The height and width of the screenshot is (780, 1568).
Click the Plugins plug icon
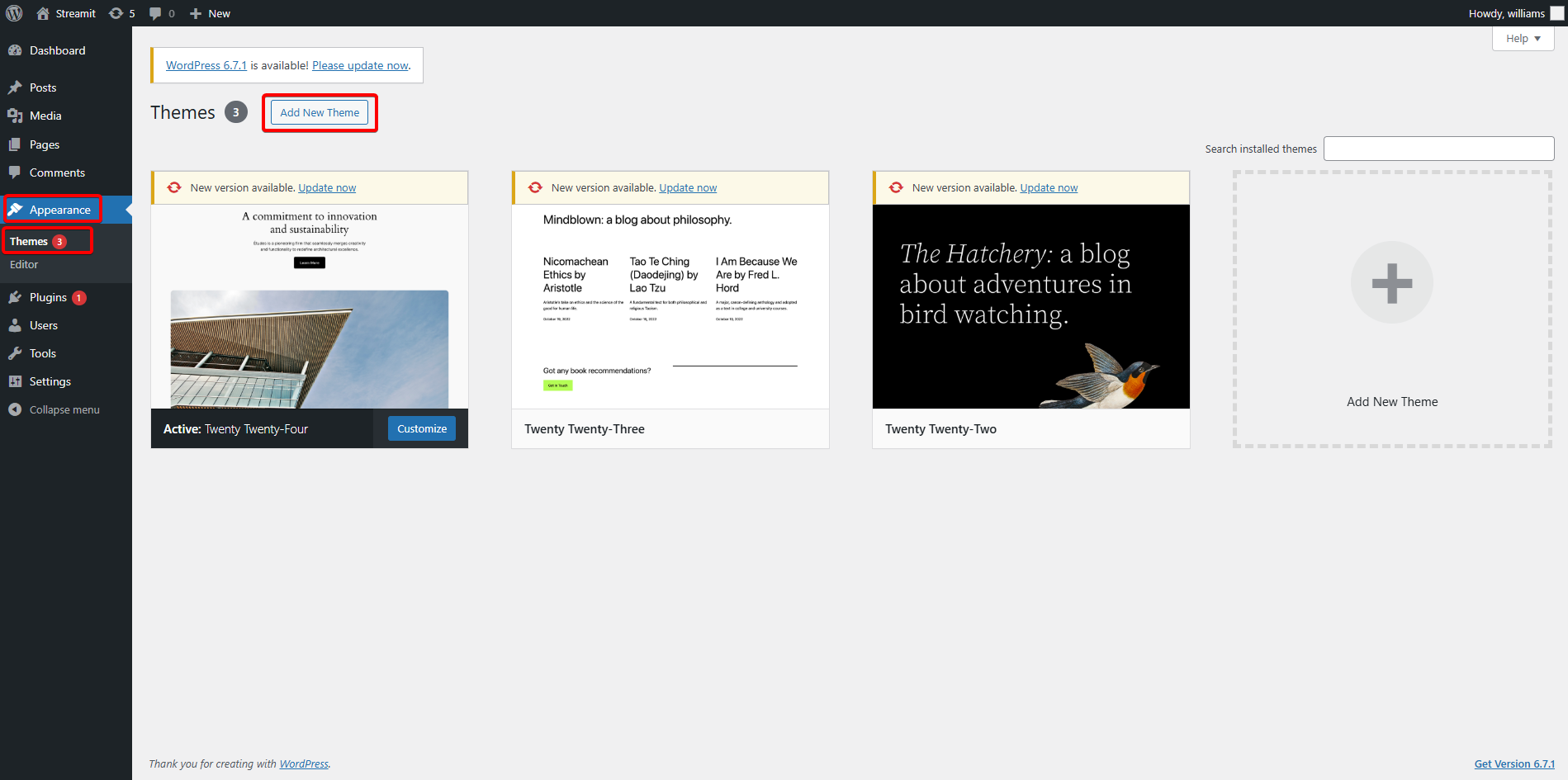click(15, 297)
